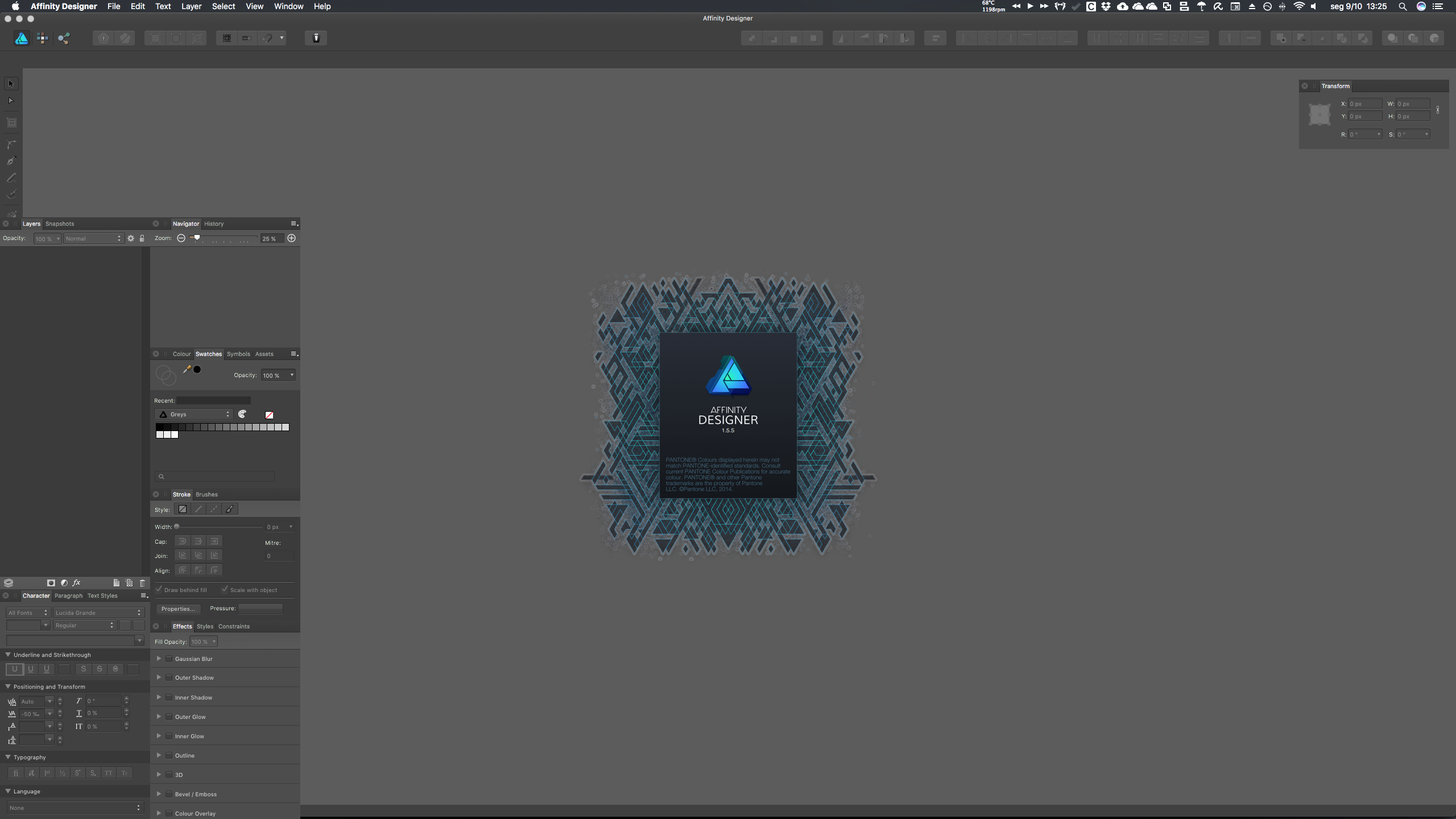Enable the Outer Glow effect checkbox

click(x=169, y=717)
